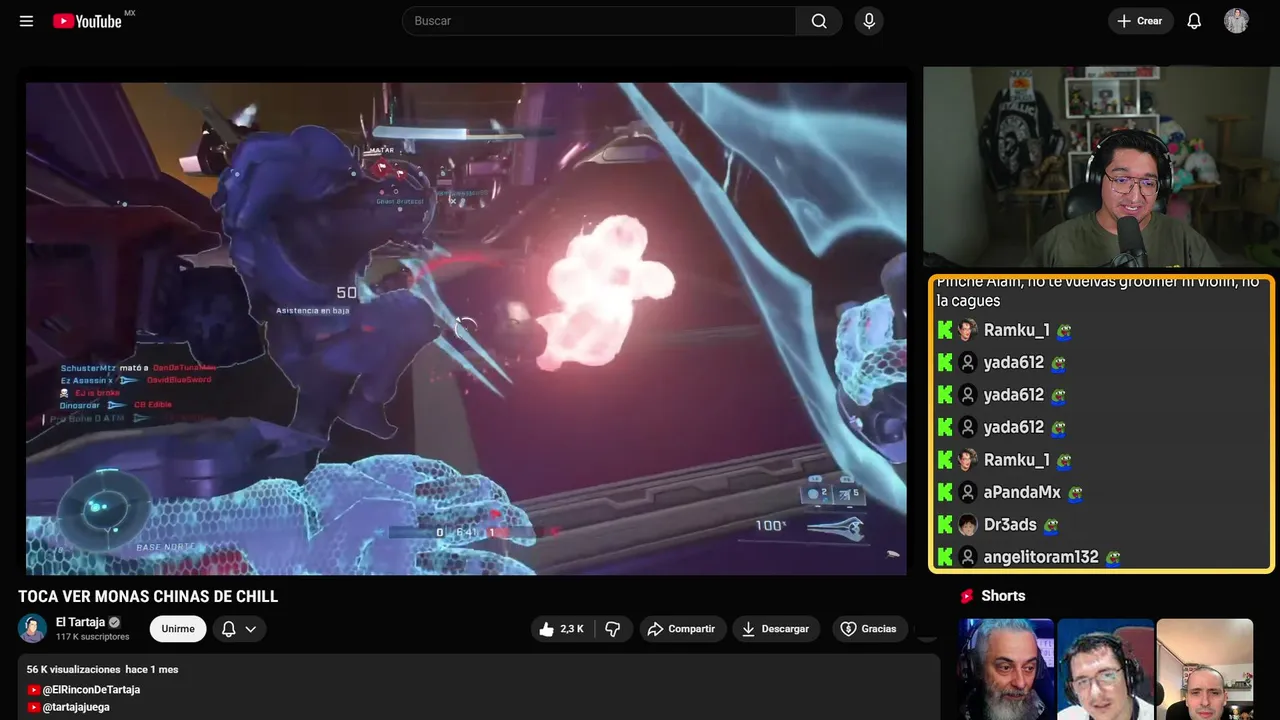Click the verified badge next to El Tartaja

tap(115, 622)
